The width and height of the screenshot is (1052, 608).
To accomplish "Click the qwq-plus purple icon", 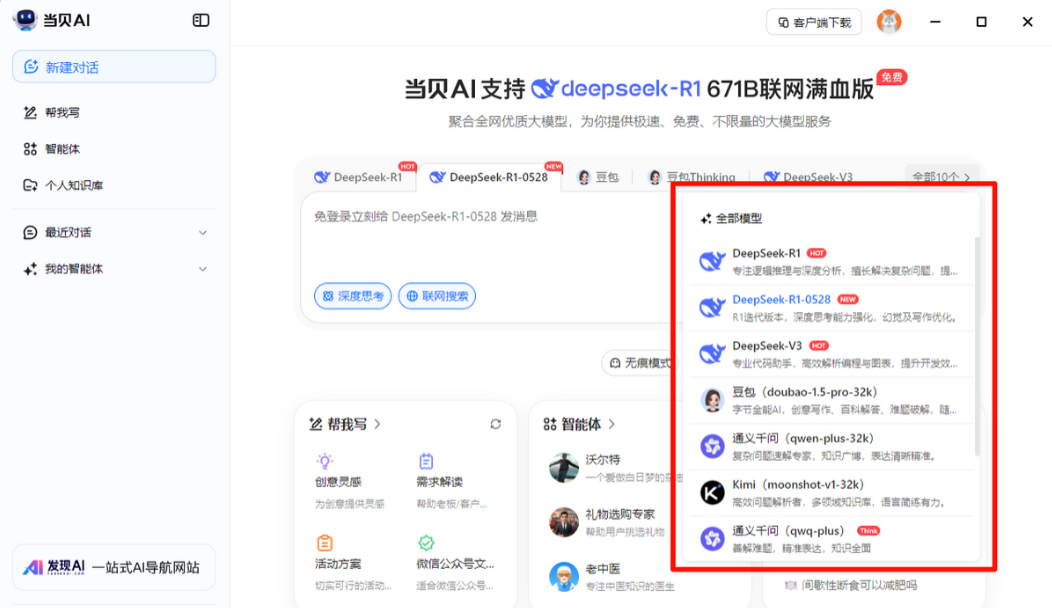I will pos(712,538).
